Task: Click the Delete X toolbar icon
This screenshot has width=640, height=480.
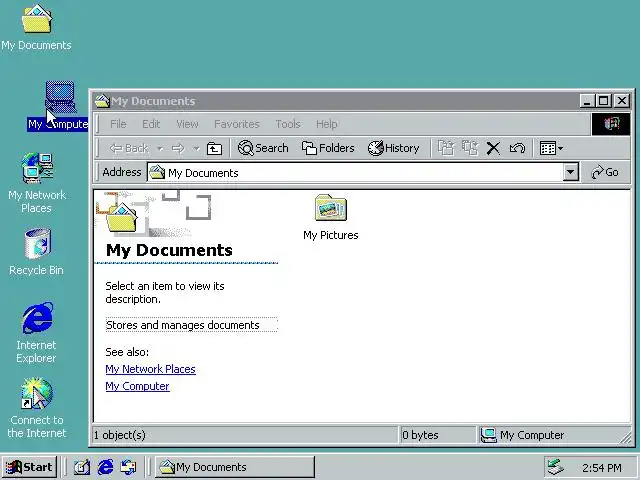Action: pos(493,148)
